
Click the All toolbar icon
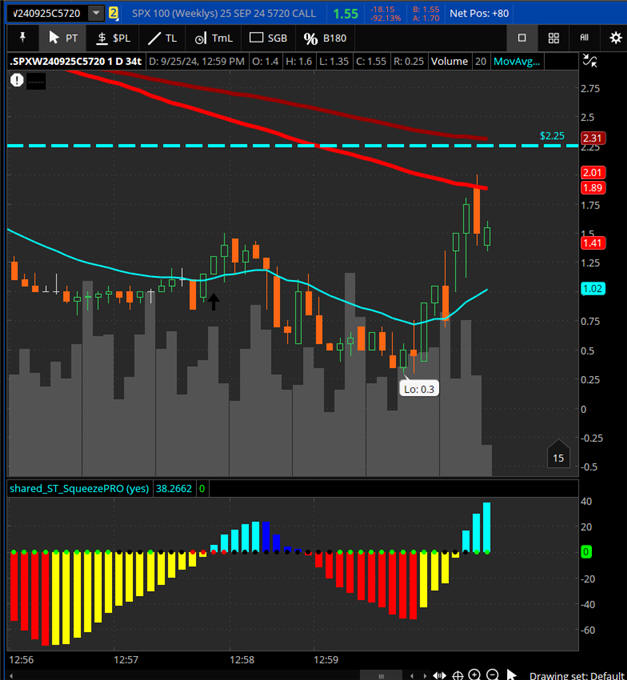pyautogui.click(x=585, y=38)
